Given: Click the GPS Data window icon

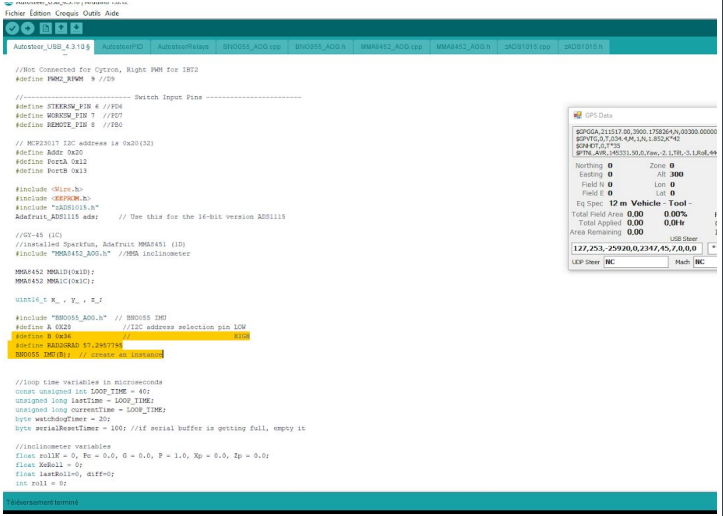Looking at the screenshot, I should point(577,116).
